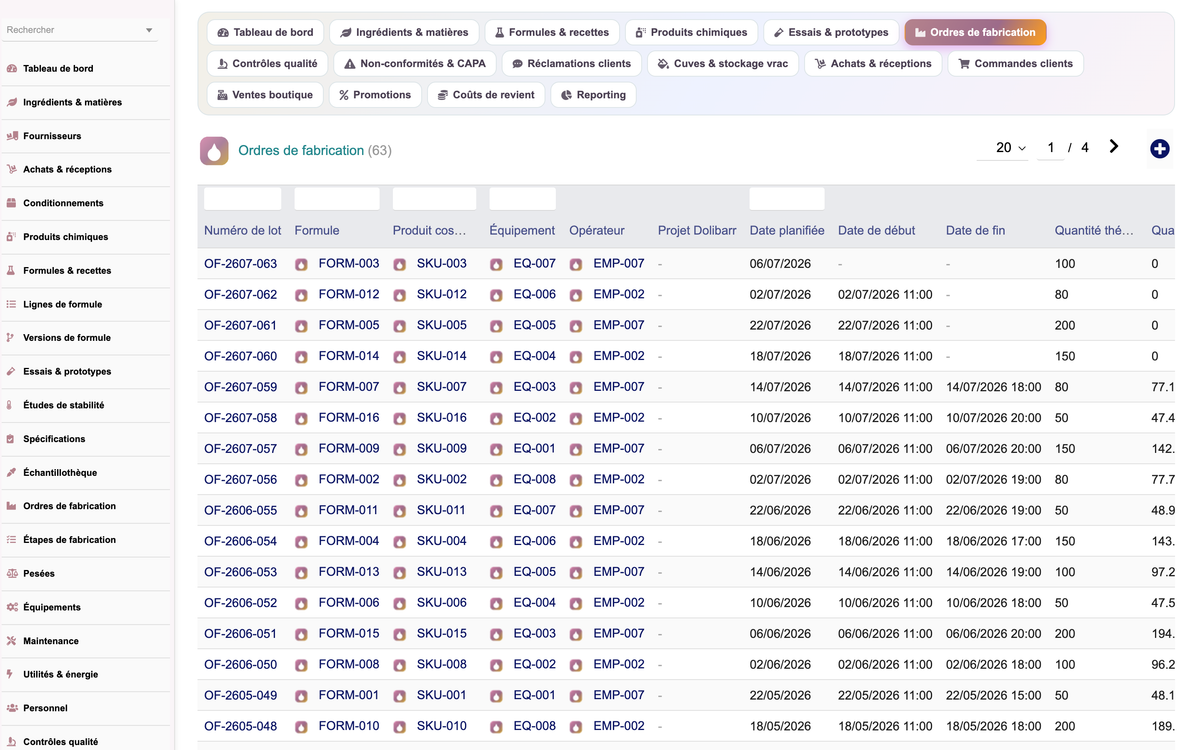Open the Ventes boutique tab
Viewport: 1200px width, 750px height.
[265, 95]
